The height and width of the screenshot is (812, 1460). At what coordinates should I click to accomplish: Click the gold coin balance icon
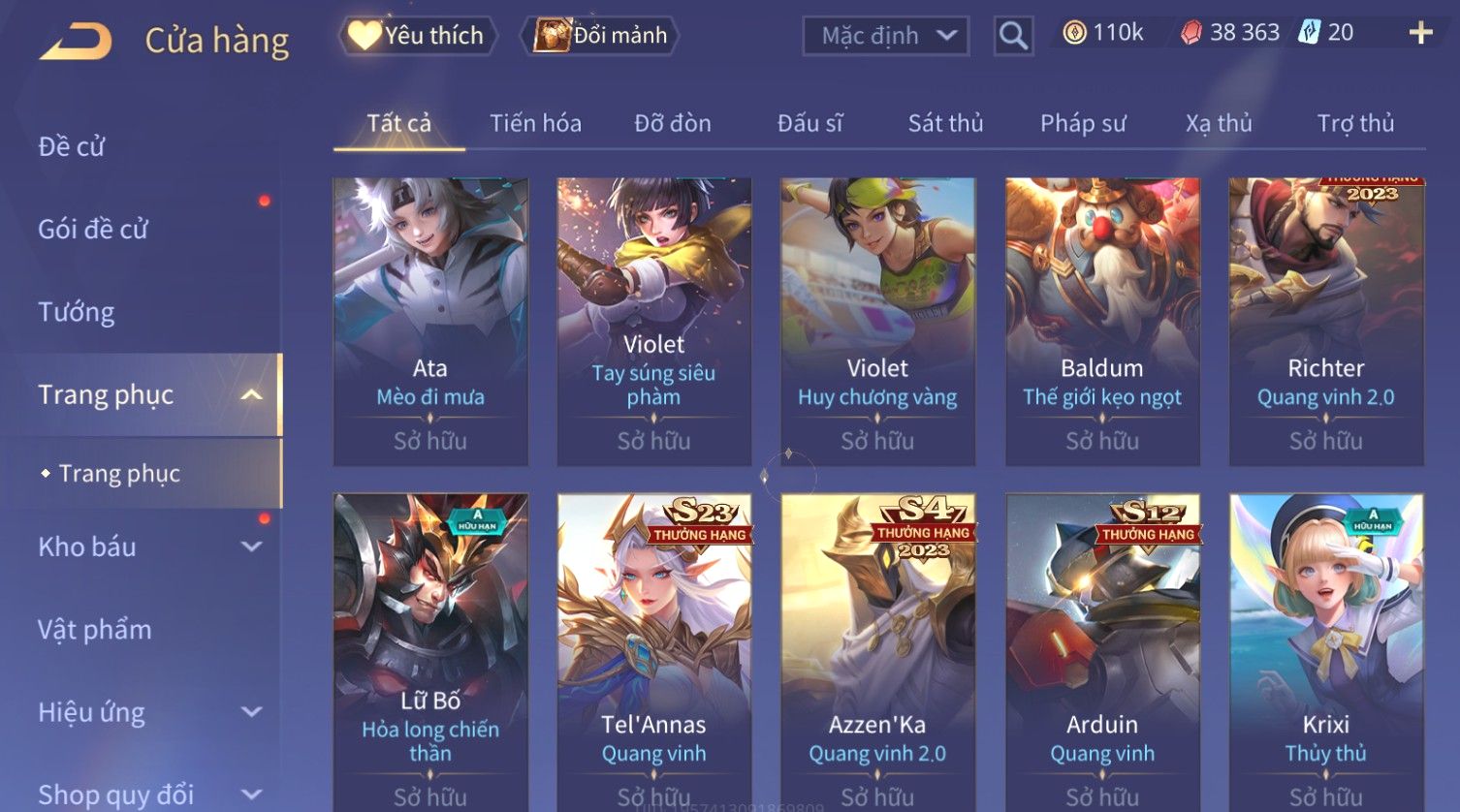1074,33
